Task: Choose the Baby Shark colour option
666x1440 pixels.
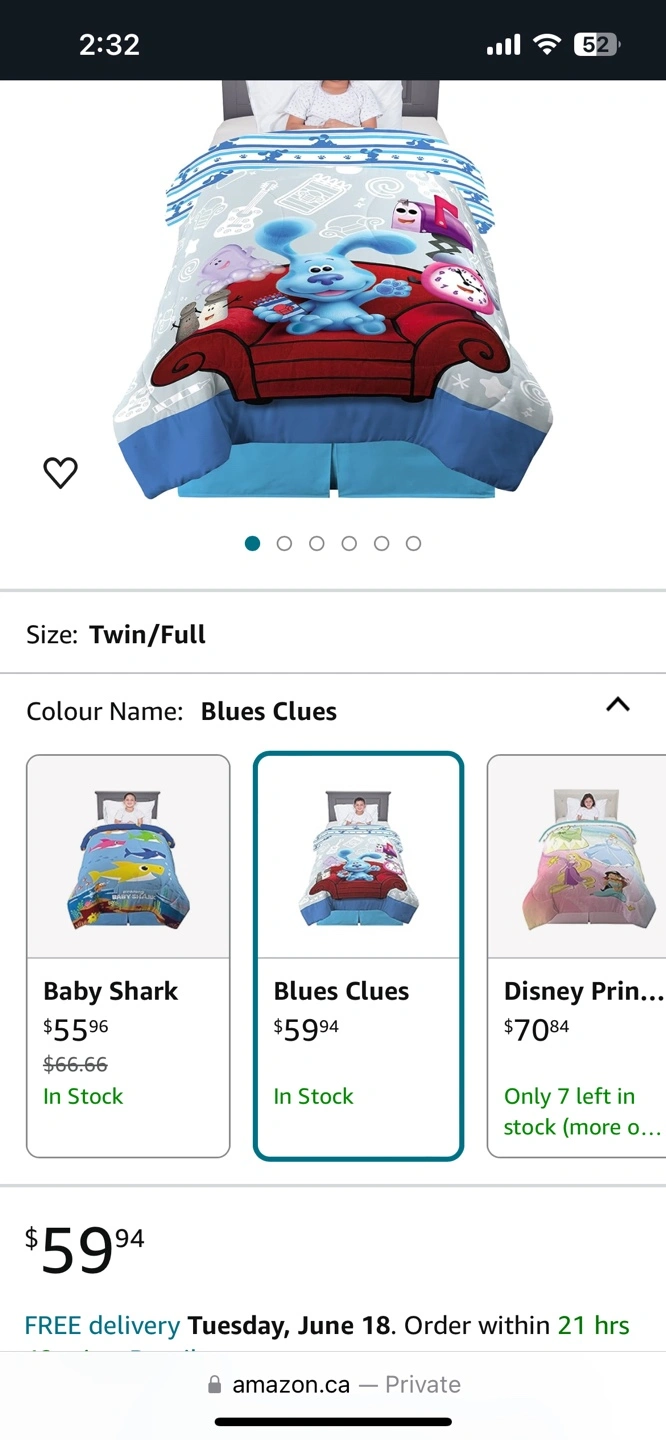Action: 128,955
